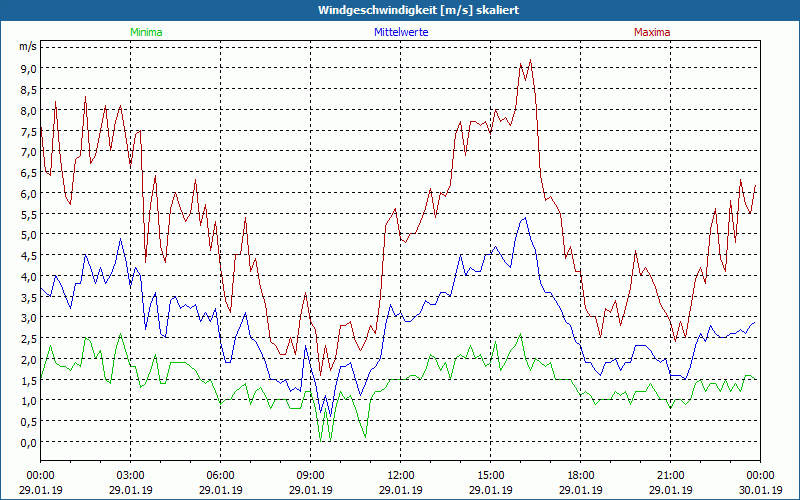Image resolution: width=800 pixels, height=500 pixels.
Task: Click the 0,0 y-axis value label
Action: 28,442
